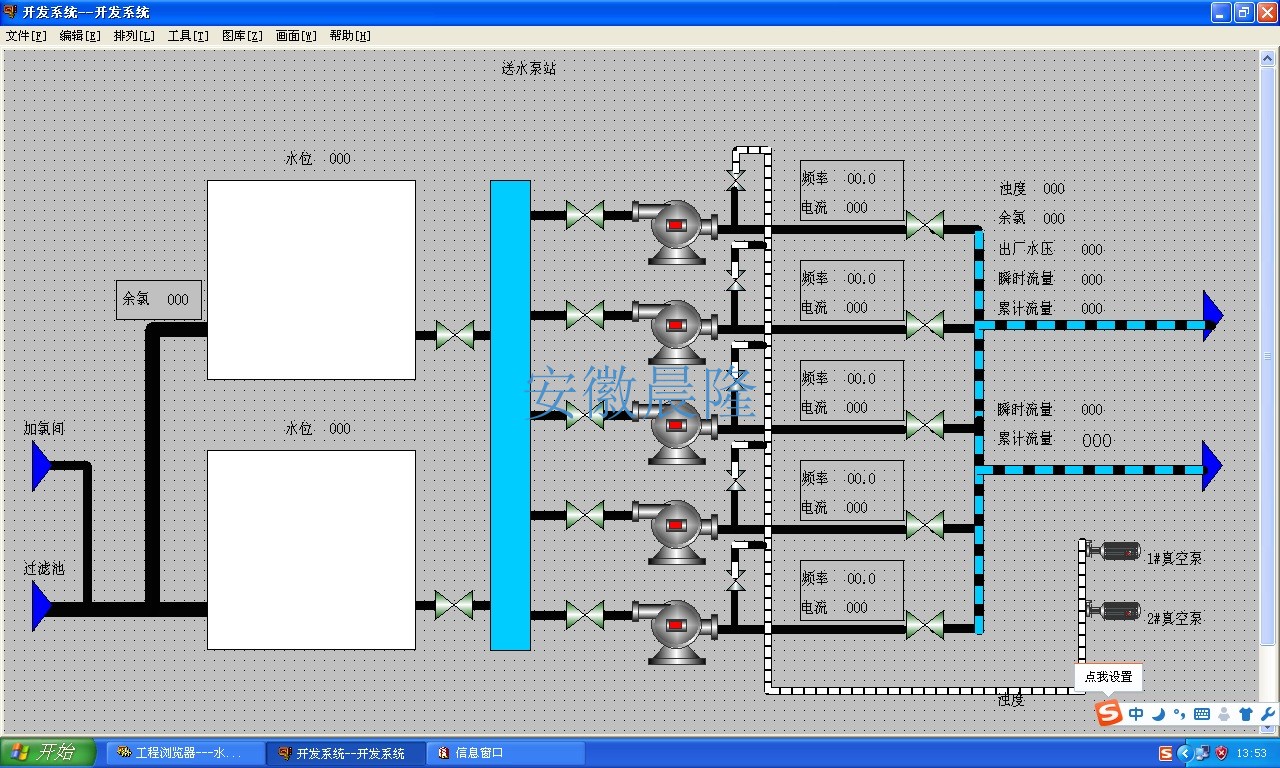Select outlet valve on third pump line
Screen dimensions: 1280x768
click(925, 425)
